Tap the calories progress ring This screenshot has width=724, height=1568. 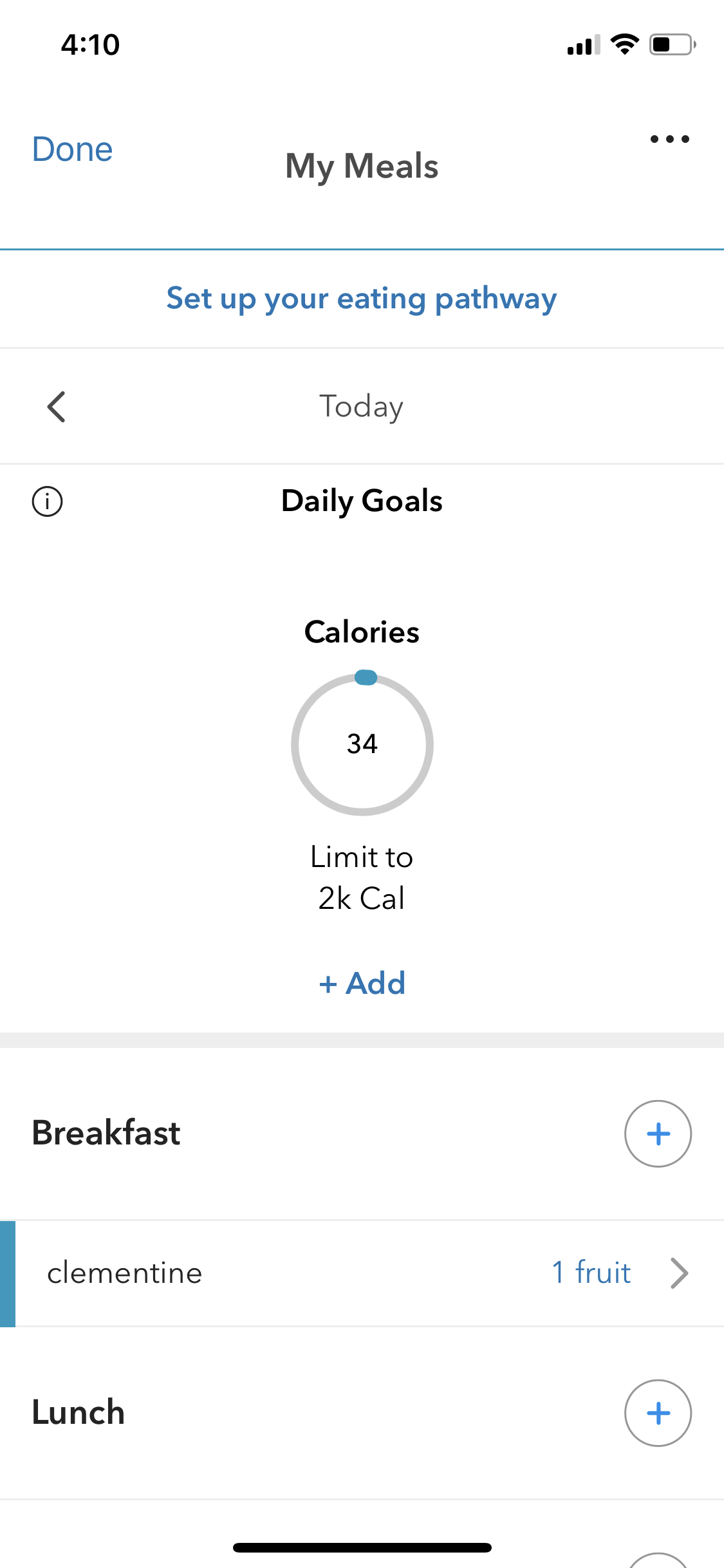[362, 744]
